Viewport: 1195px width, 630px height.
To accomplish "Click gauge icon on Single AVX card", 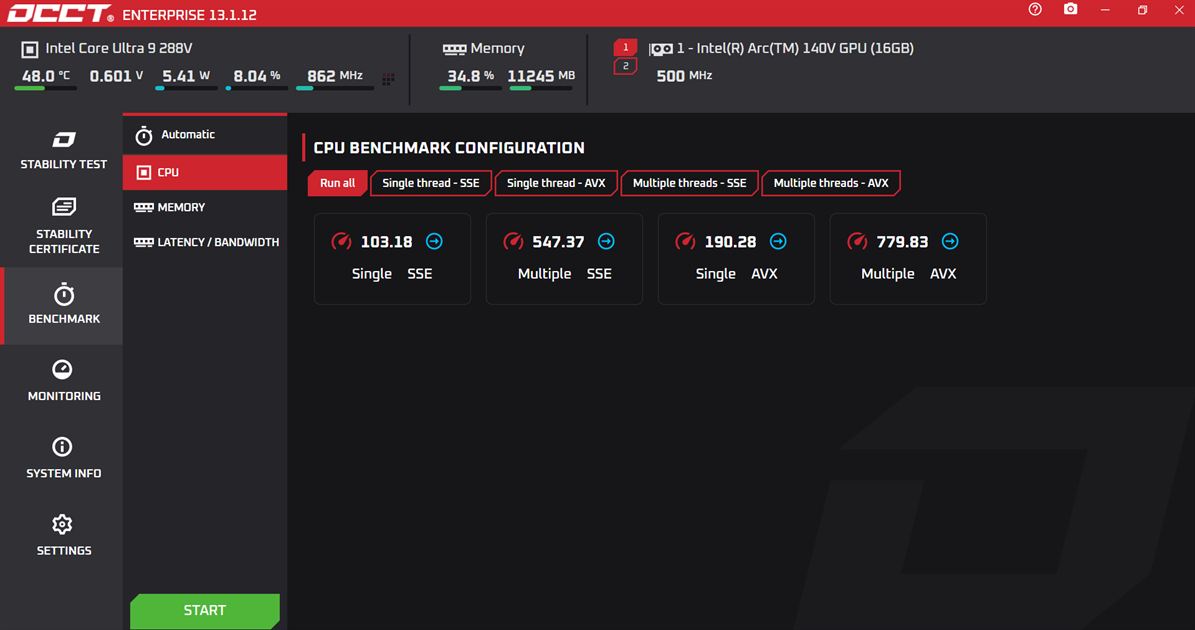I will coord(685,241).
